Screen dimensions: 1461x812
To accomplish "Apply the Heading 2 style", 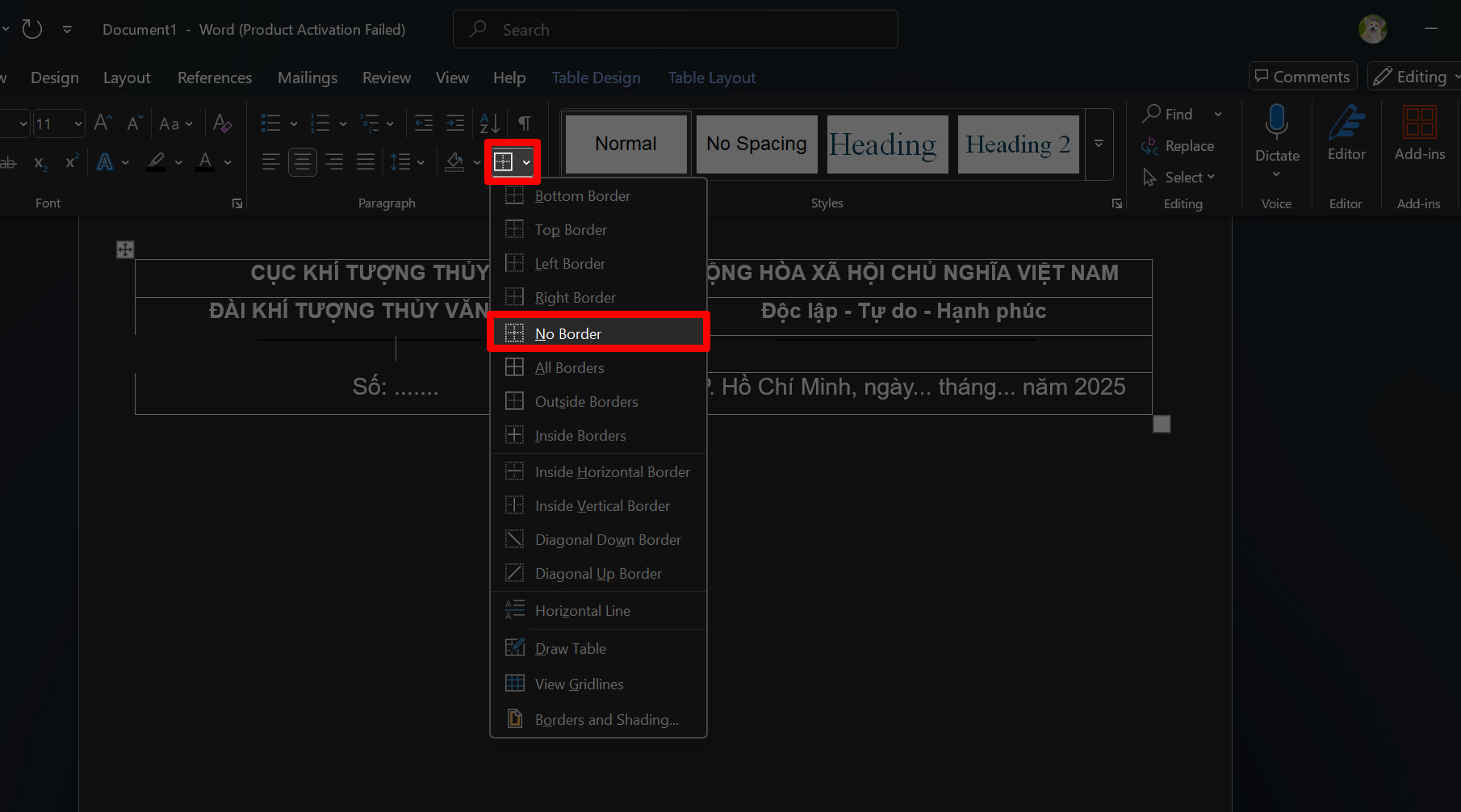I will (1018, 144).
